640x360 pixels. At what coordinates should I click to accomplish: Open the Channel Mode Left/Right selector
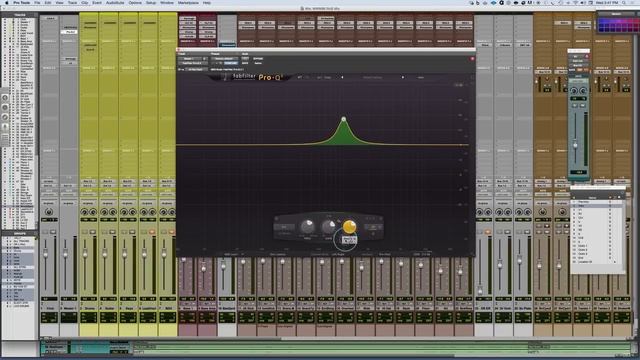(338, 254)
